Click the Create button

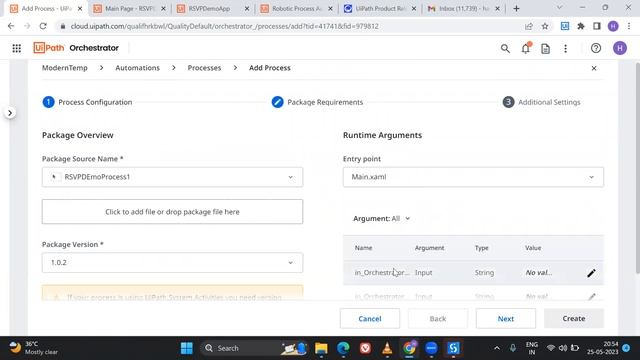(x=573, y=318)
